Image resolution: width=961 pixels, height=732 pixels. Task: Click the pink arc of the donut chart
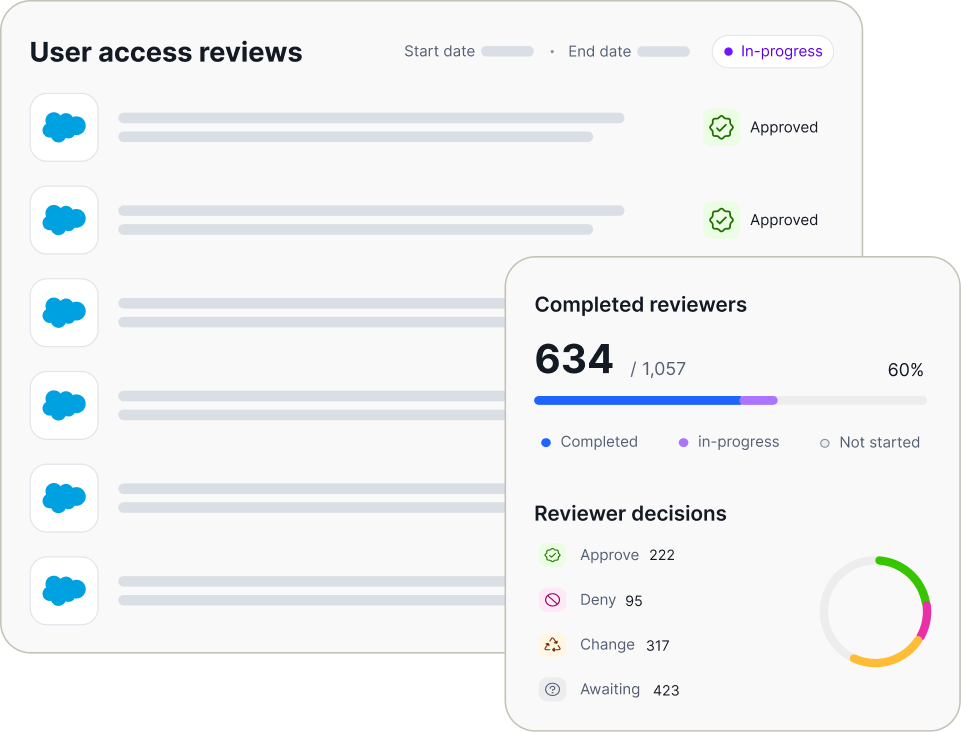[x=925, y=620]
